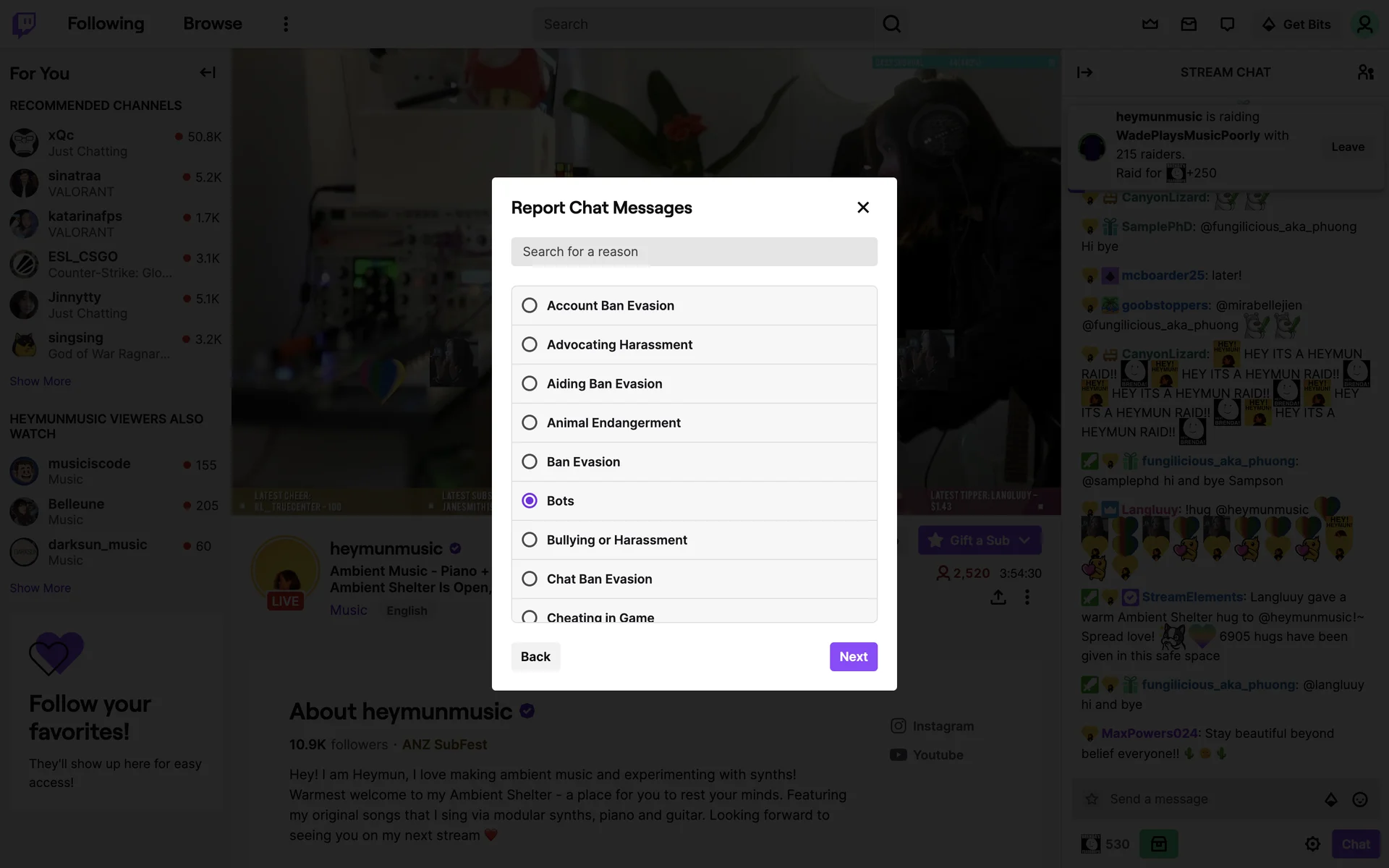This screenshot has height=868, width=1389.
Task: Collapse the For You sidebar
Action: tap(208, 72)
